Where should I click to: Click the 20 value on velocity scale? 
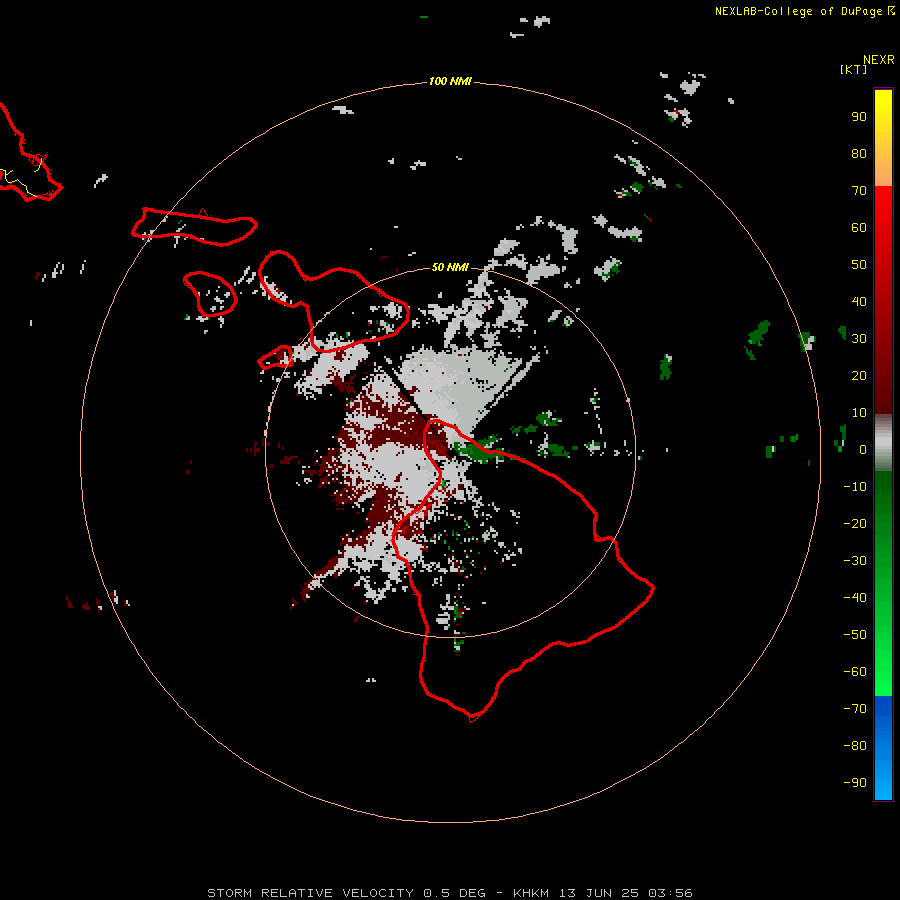[x=859, y=376]
